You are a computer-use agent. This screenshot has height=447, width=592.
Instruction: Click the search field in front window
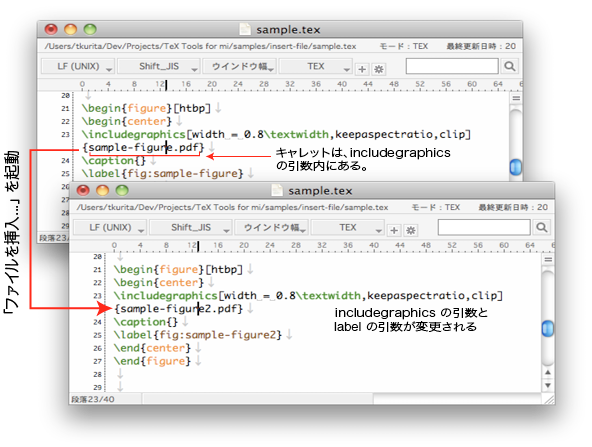(484, 227)
